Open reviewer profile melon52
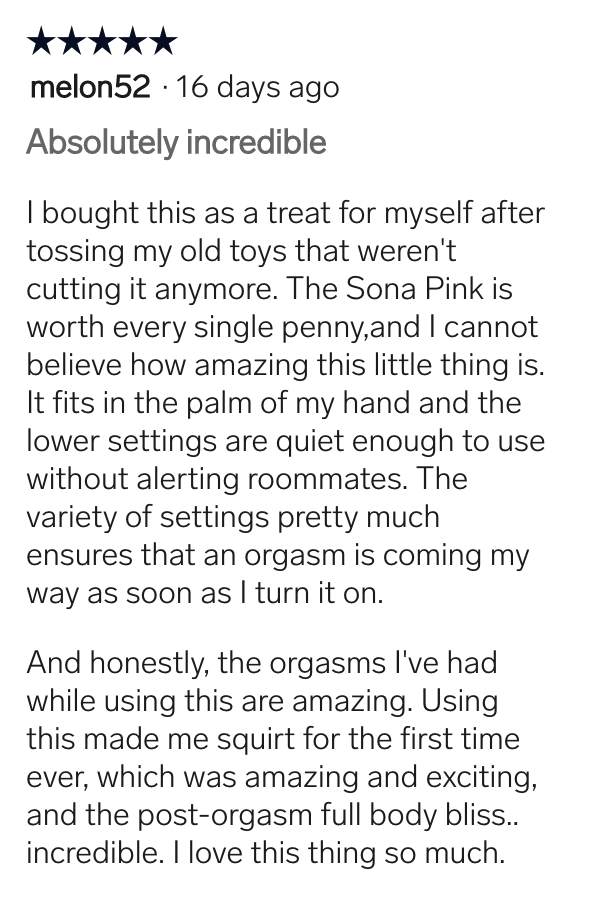Screen dimensions: 608x914 [90, 87]
